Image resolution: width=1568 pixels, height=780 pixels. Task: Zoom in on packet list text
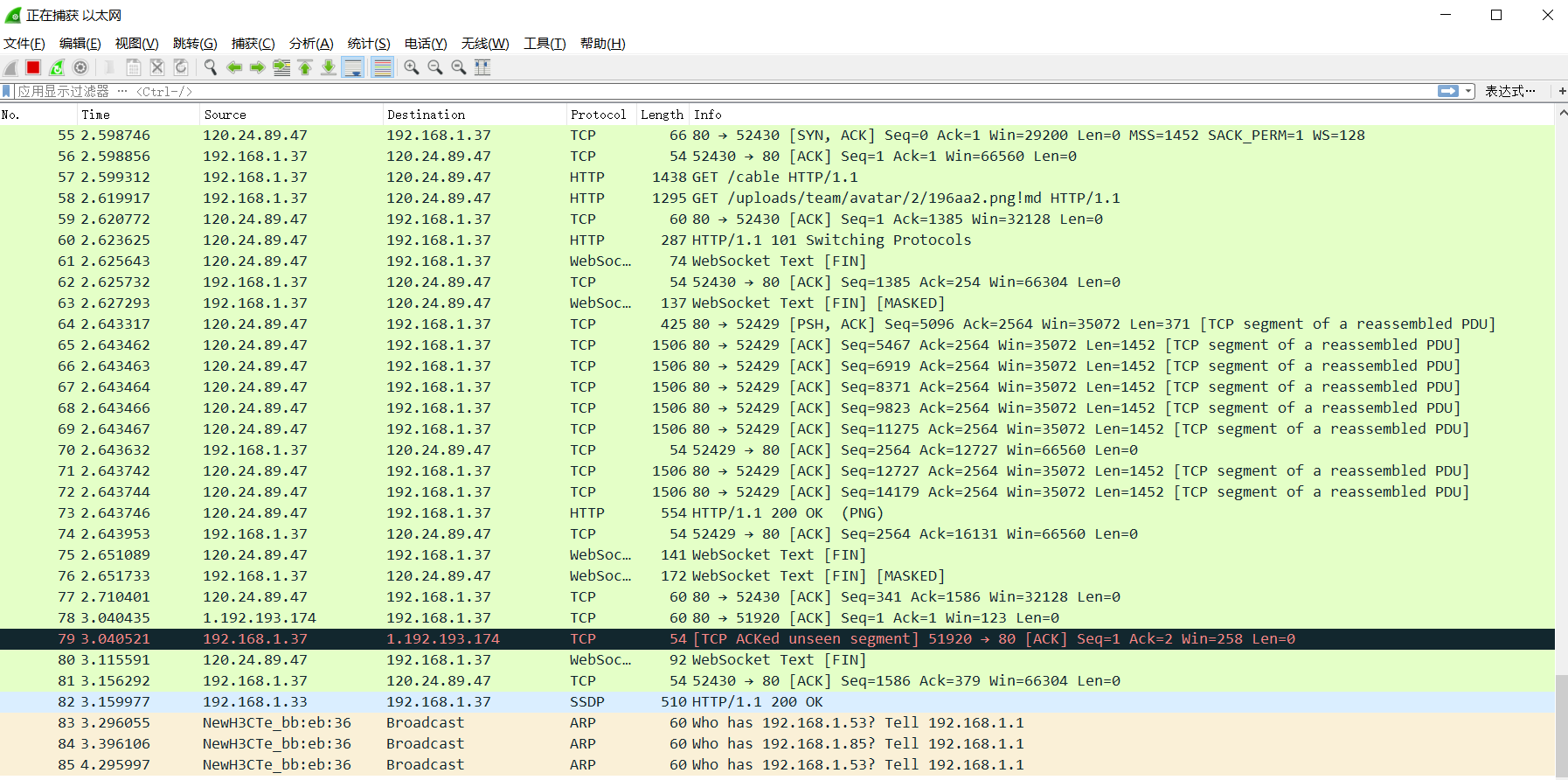[412, 67]
